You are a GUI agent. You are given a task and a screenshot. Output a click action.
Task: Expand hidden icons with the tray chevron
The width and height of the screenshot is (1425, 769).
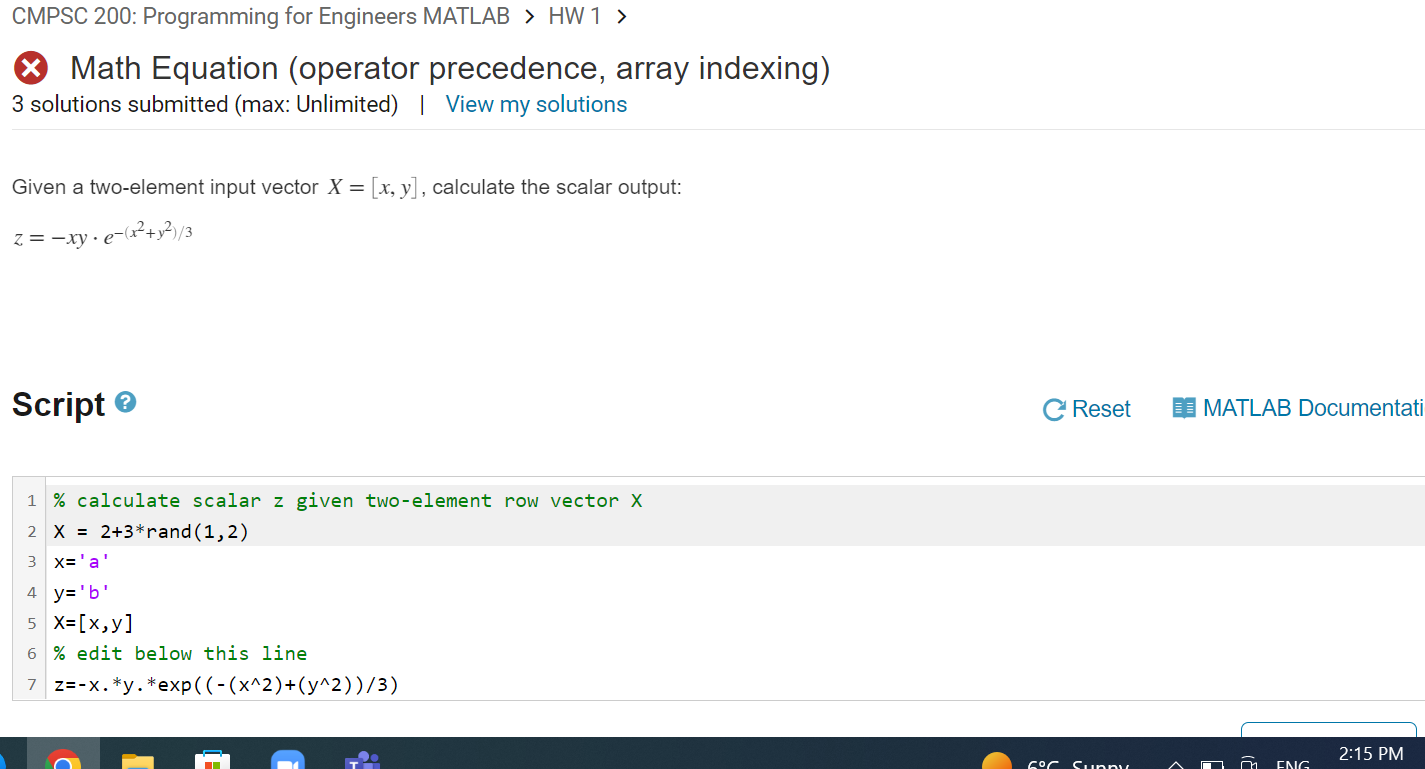click(1175, 763)
